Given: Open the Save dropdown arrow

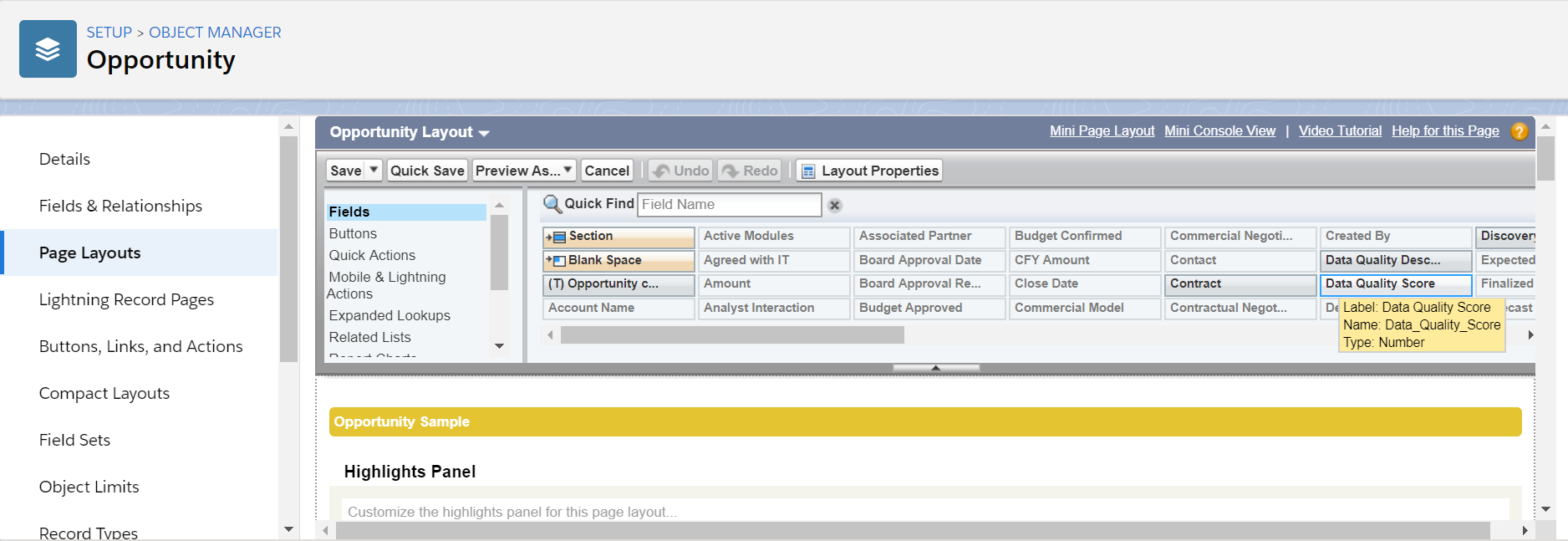Looking at the screenshot, I should click(x=374, y=170).
